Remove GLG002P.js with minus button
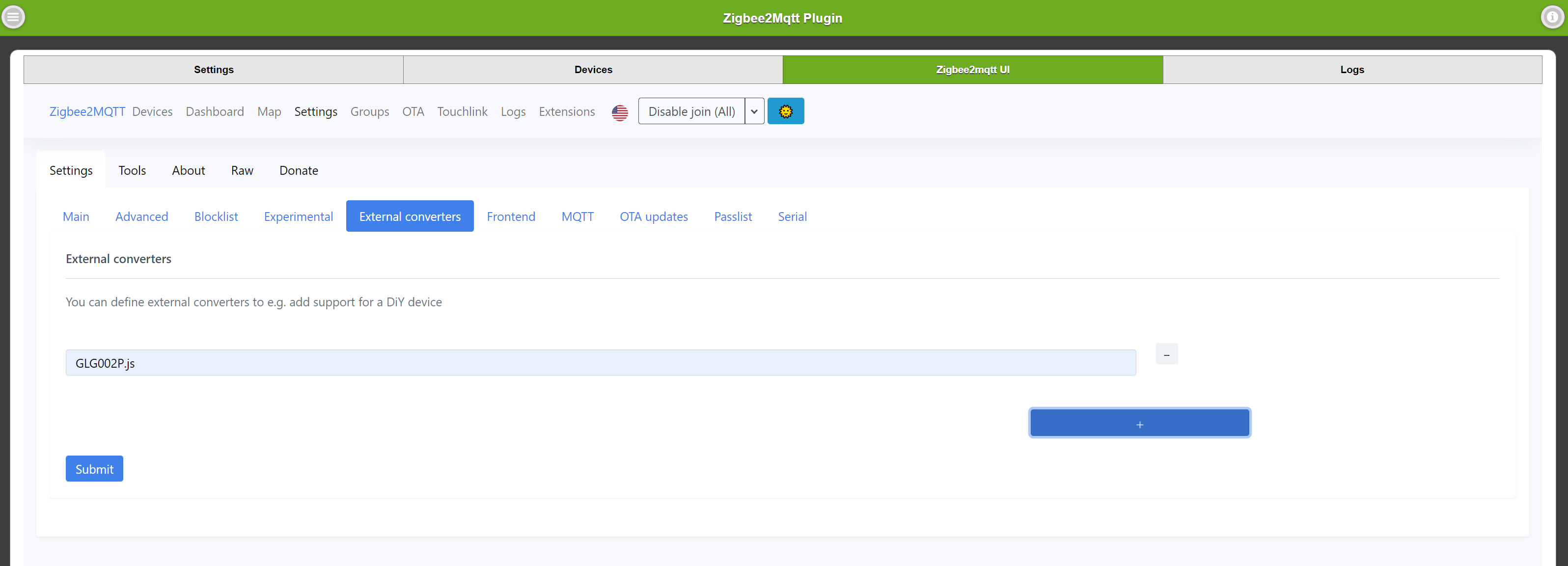 (x=1166, y=354)
